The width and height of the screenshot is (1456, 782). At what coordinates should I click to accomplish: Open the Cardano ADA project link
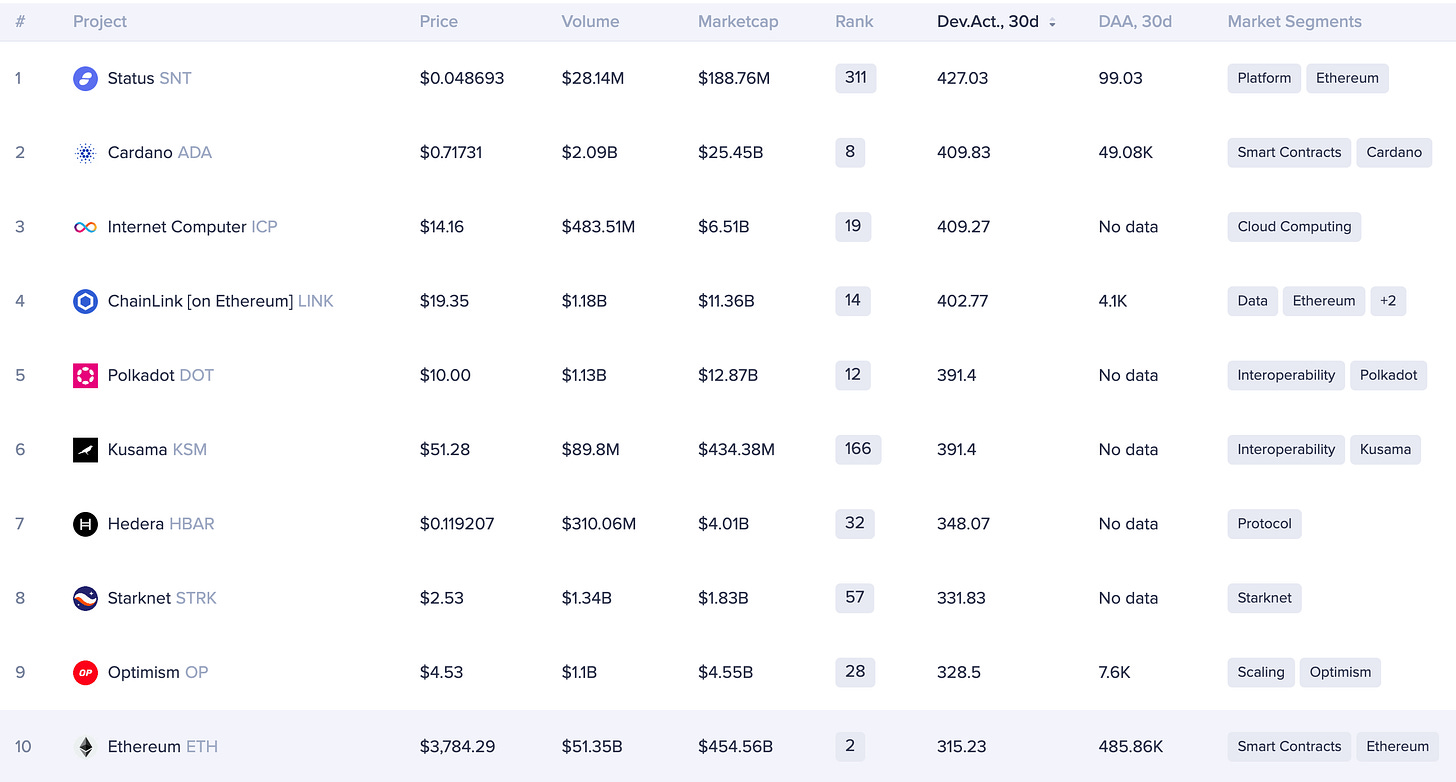click(160, 153)
